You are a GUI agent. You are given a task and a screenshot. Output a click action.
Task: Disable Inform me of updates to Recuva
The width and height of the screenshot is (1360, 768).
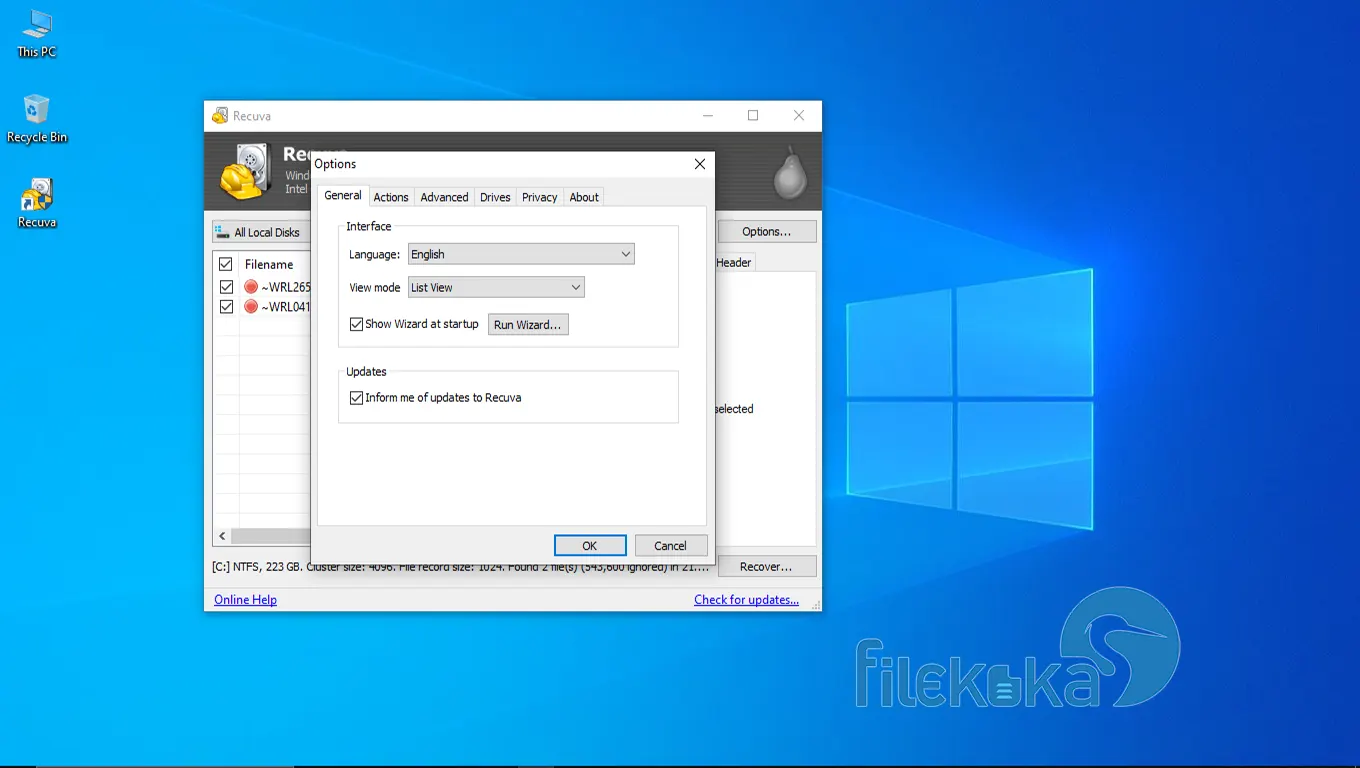356,398
